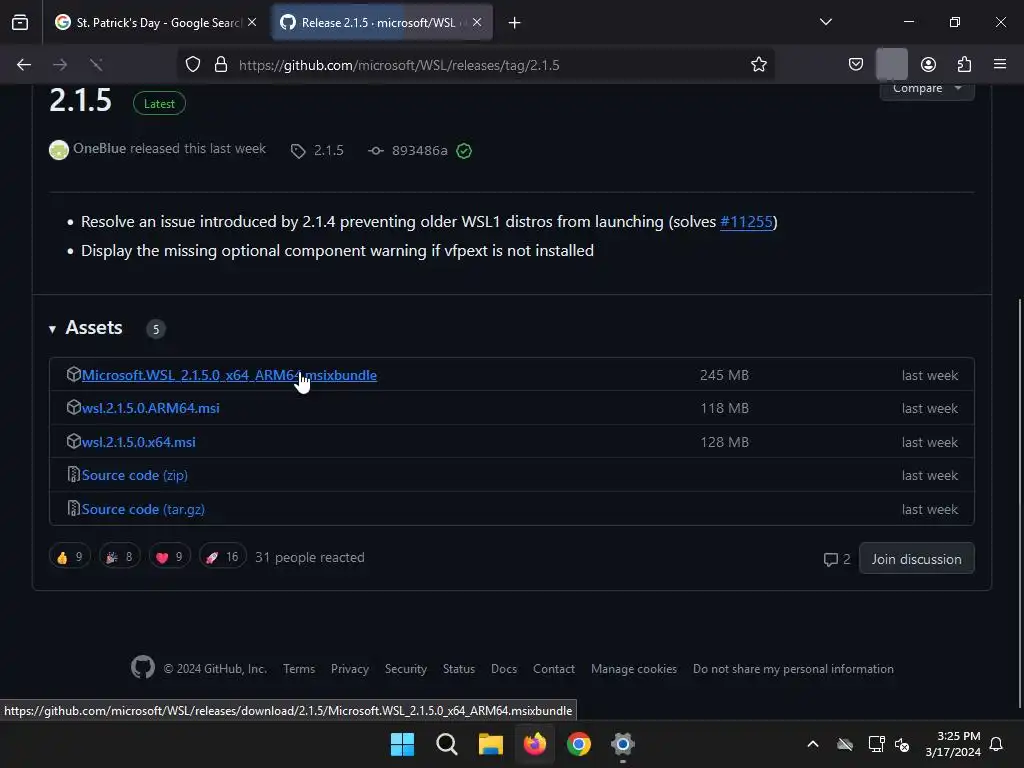Viewport: 1024px width, 768px height.
Task: Click the page vertical scrollbar
Action: (x=1019, y=503)
